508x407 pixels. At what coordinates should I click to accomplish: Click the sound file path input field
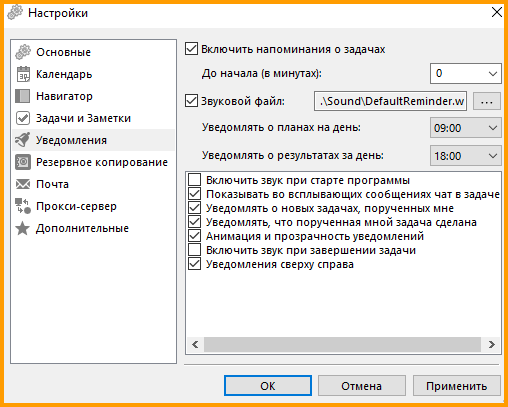coord(390,101)
